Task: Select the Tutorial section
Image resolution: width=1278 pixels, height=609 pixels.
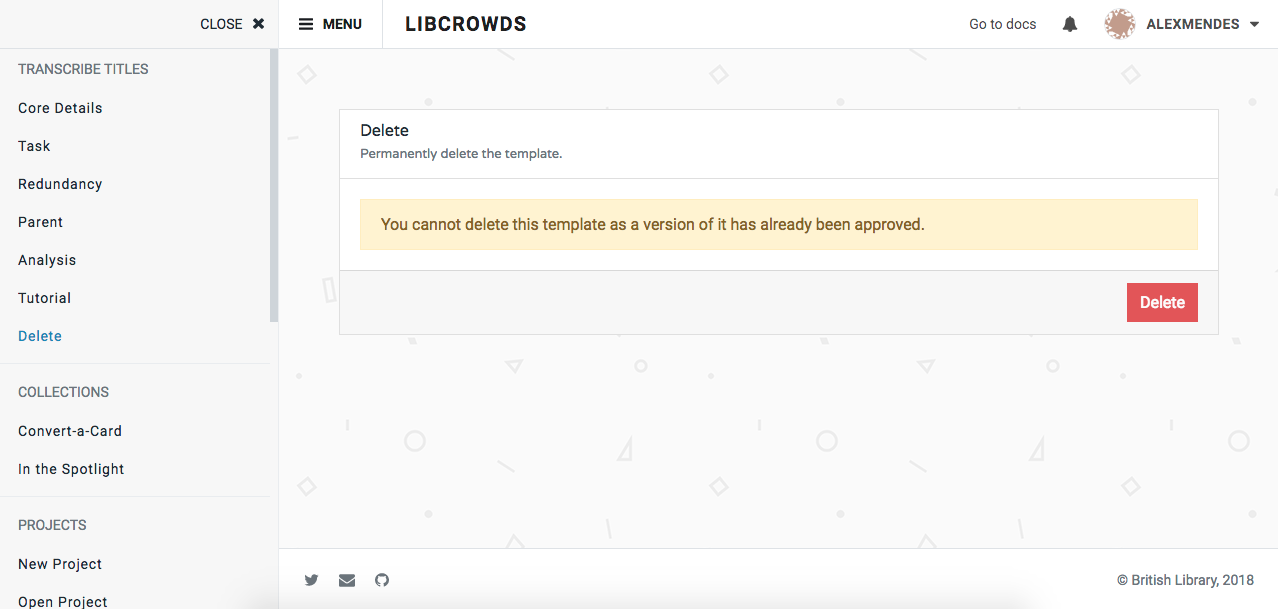Action: click(x=44, y=297)
